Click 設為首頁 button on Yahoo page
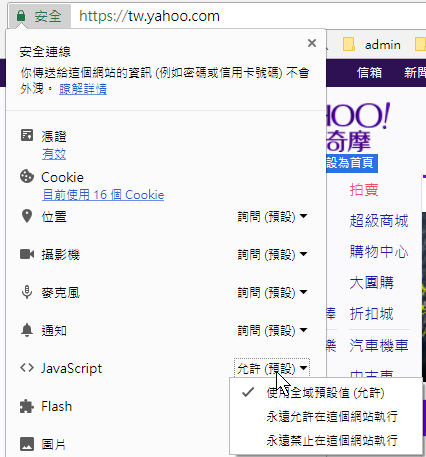Screen dimensions: 426x457 pos(351,163)
